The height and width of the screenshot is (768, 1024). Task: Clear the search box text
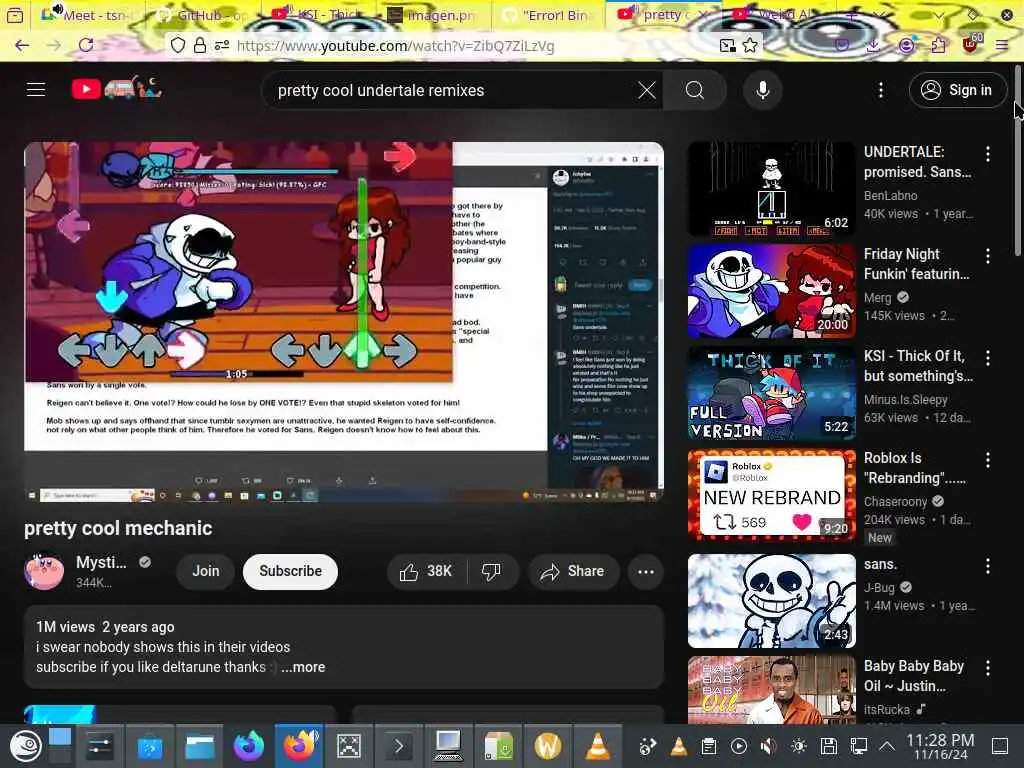click(x=647, y=90)
